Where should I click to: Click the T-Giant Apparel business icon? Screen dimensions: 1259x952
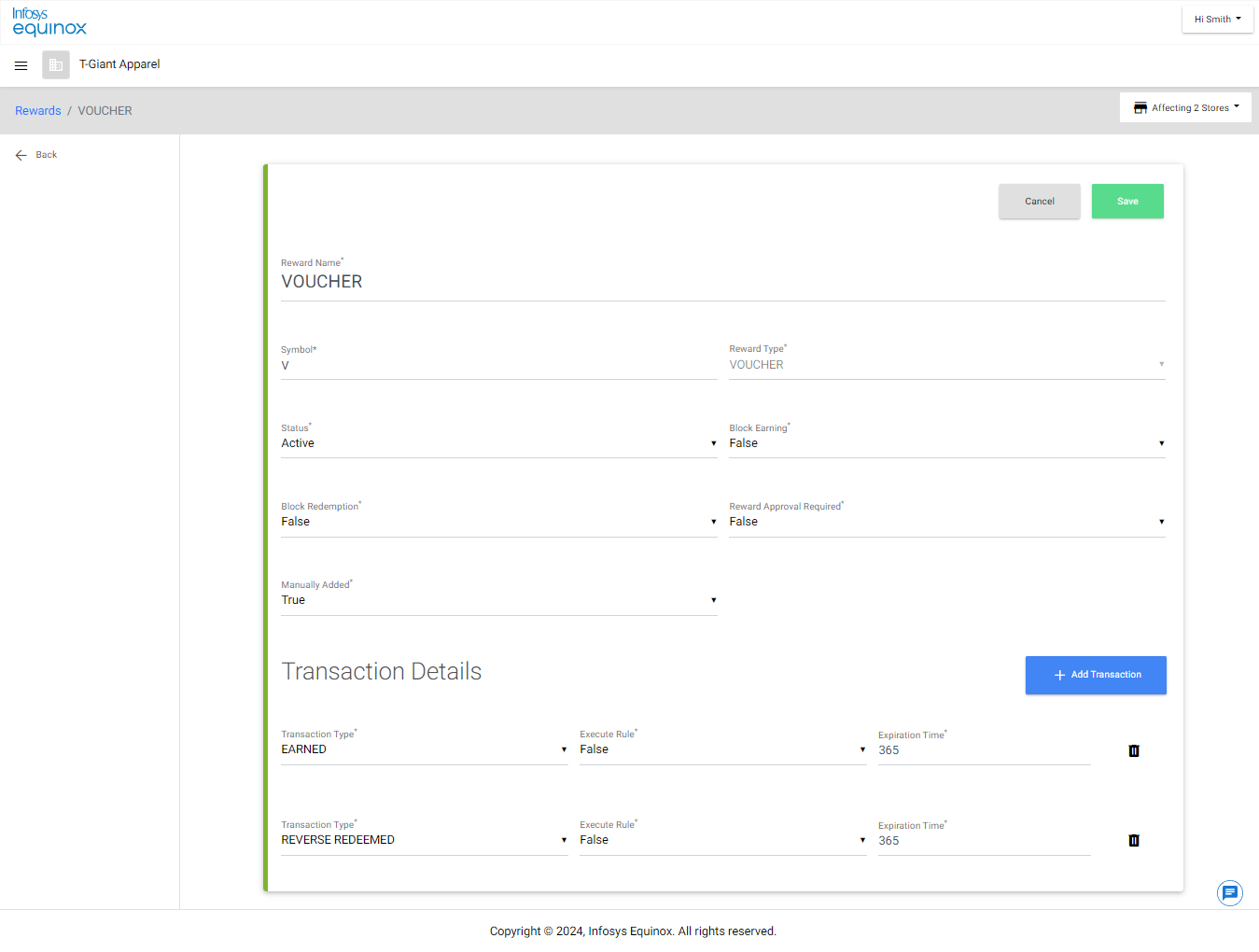56,64
